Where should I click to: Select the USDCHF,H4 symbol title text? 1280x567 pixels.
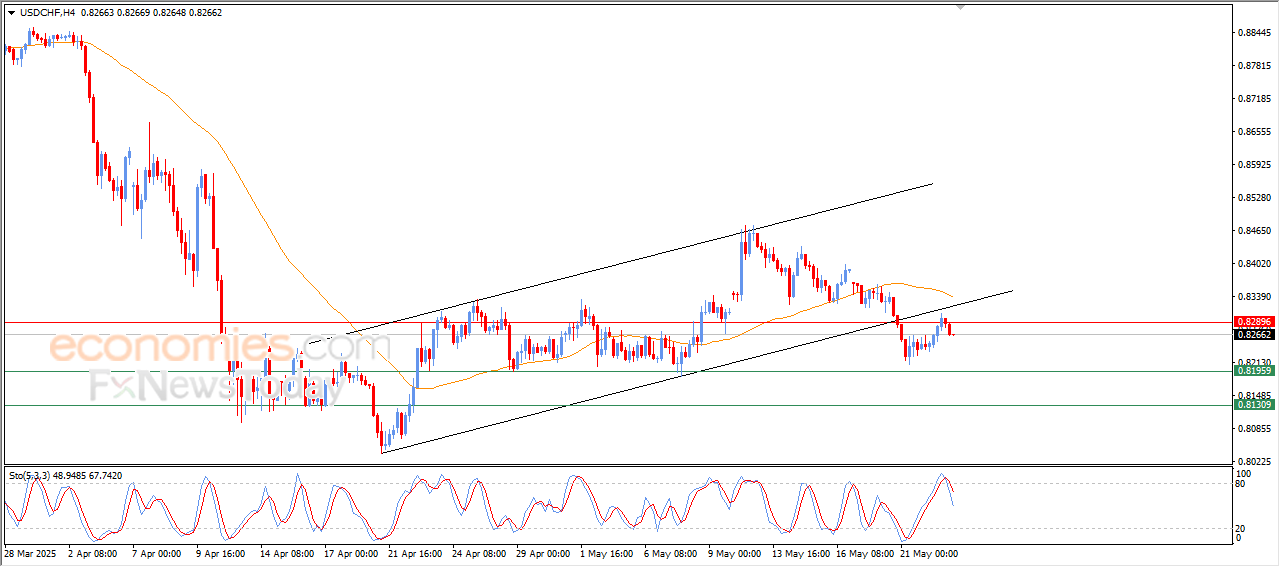46,12
